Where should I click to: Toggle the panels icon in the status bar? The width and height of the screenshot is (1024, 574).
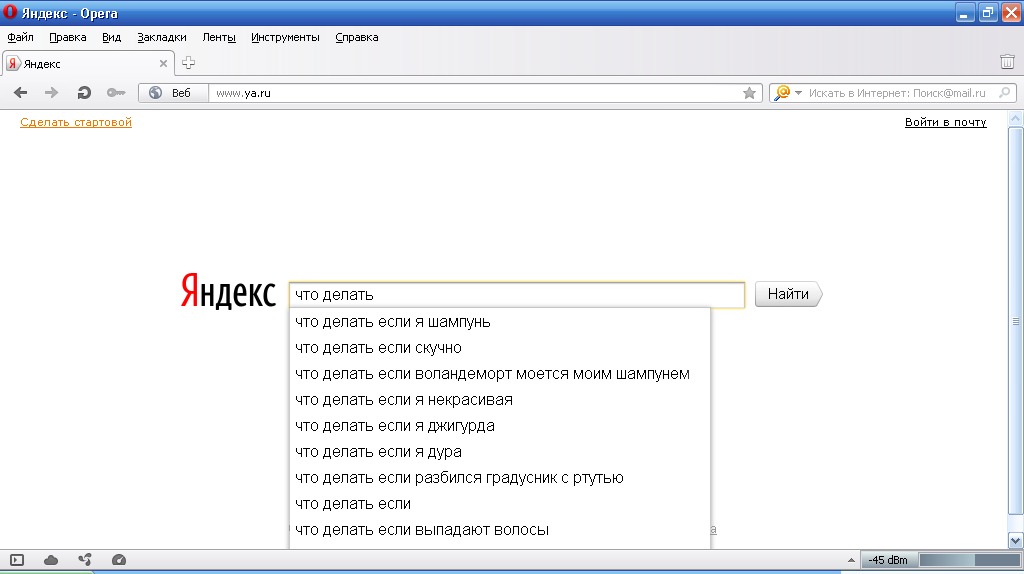17,560
